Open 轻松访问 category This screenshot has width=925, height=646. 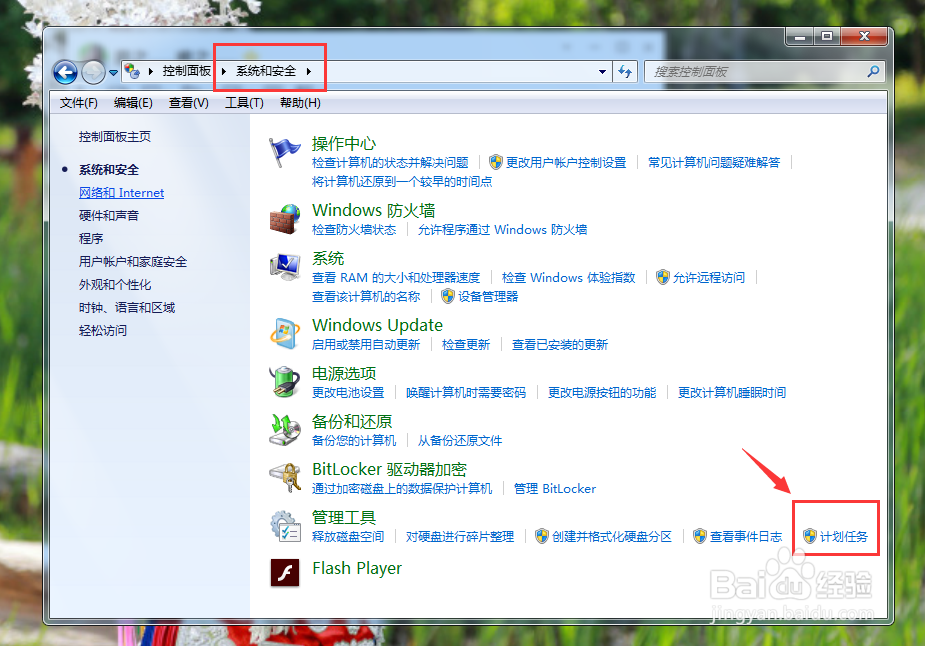(x=103, y=330)
